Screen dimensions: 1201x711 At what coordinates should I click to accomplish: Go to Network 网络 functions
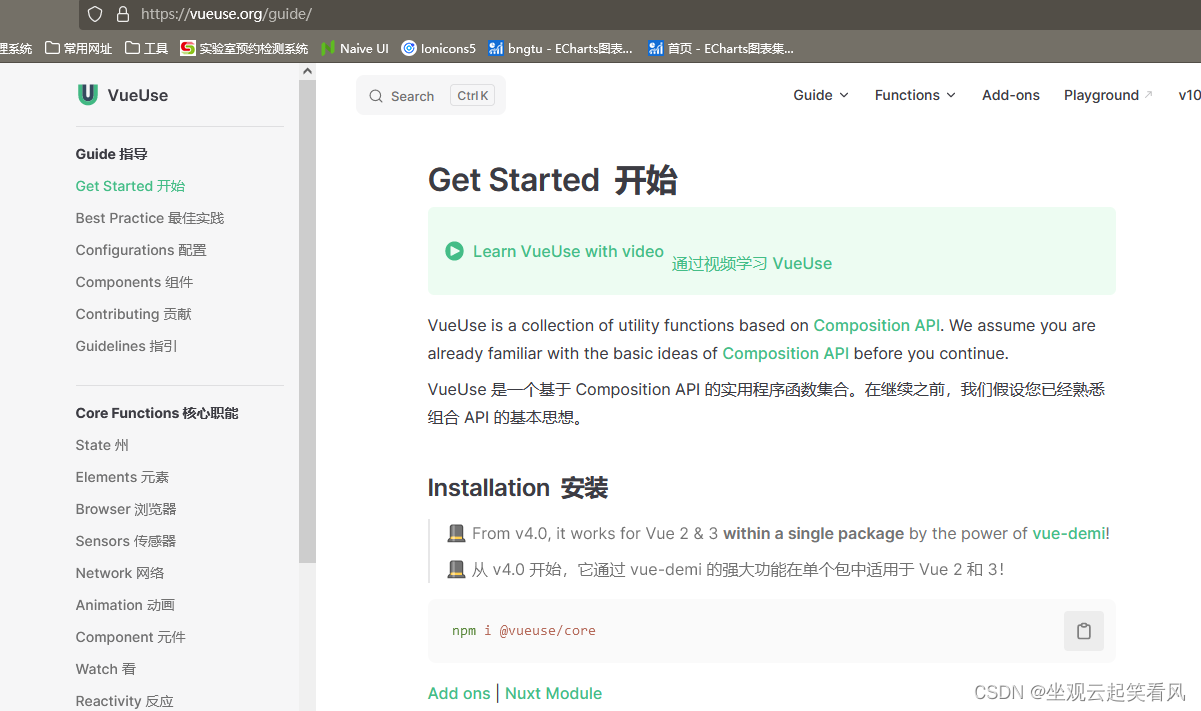tap(120, 573)
